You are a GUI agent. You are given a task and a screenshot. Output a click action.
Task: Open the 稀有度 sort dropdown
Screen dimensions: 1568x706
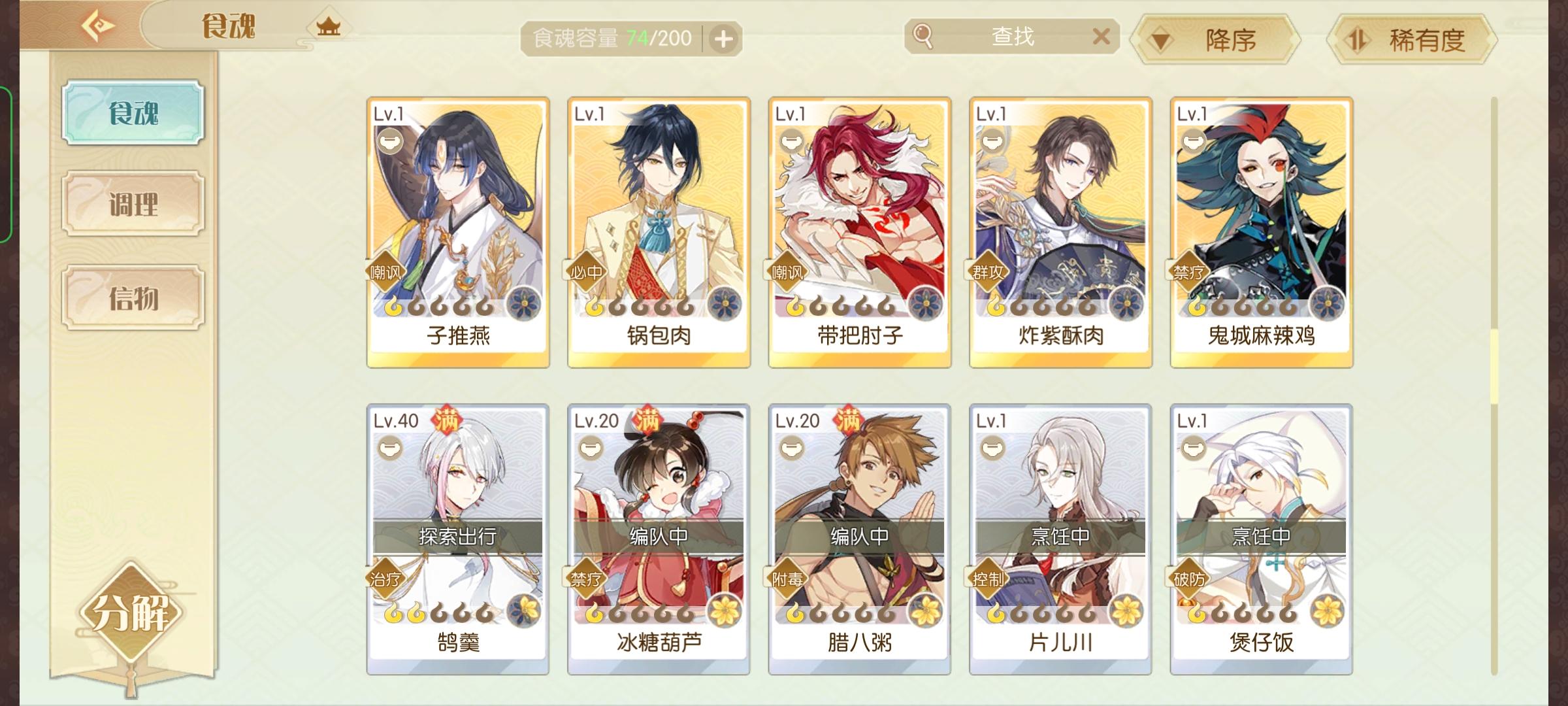pyautogui.click(x=1411, y=41)
